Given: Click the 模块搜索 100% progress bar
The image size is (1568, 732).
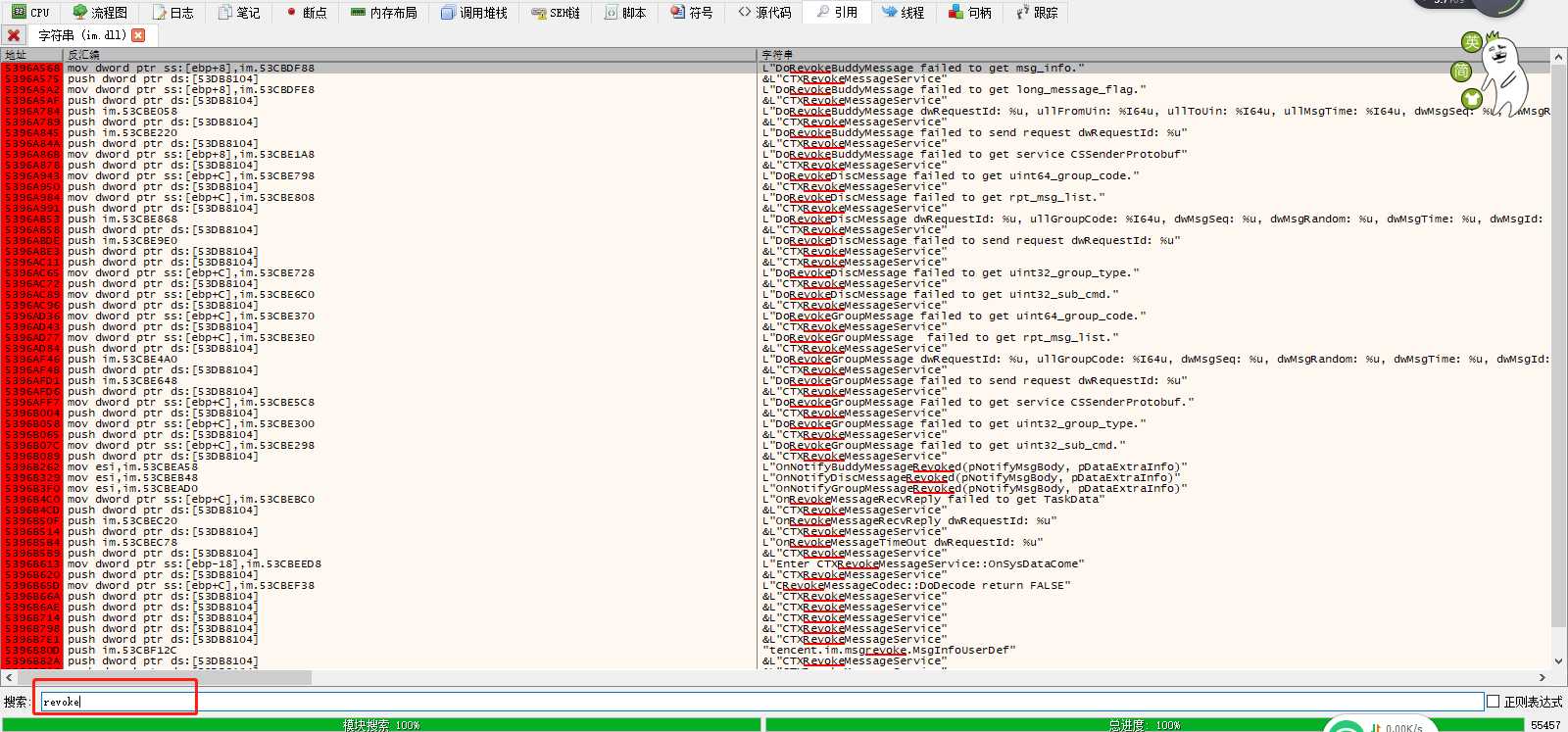Looking at the screenshot, I should 380,725.
